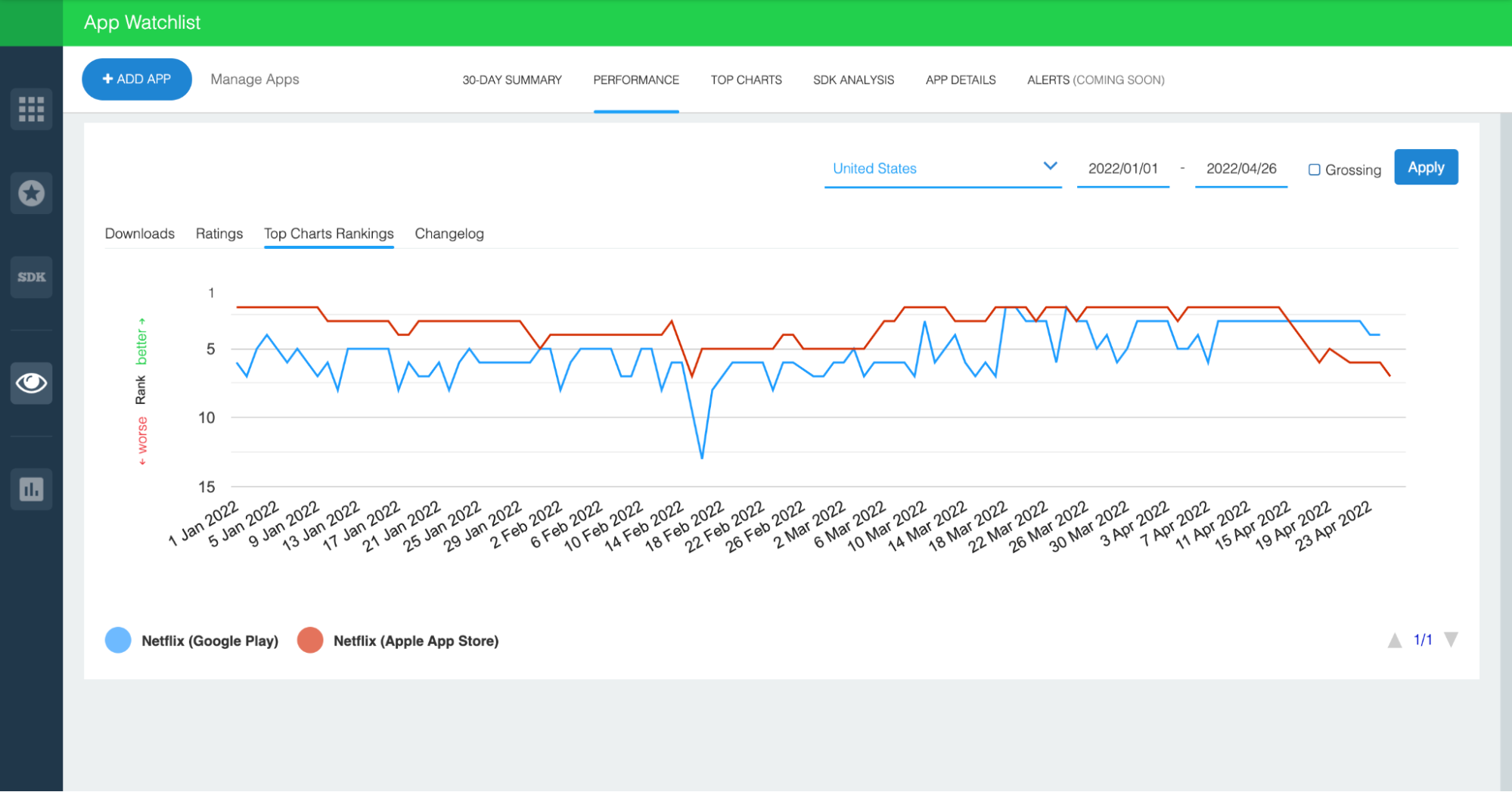Open the bar chart sidebar icon
Image resolution: width=1512 pixels, height=792 pixels.
(x=31, y=489)
